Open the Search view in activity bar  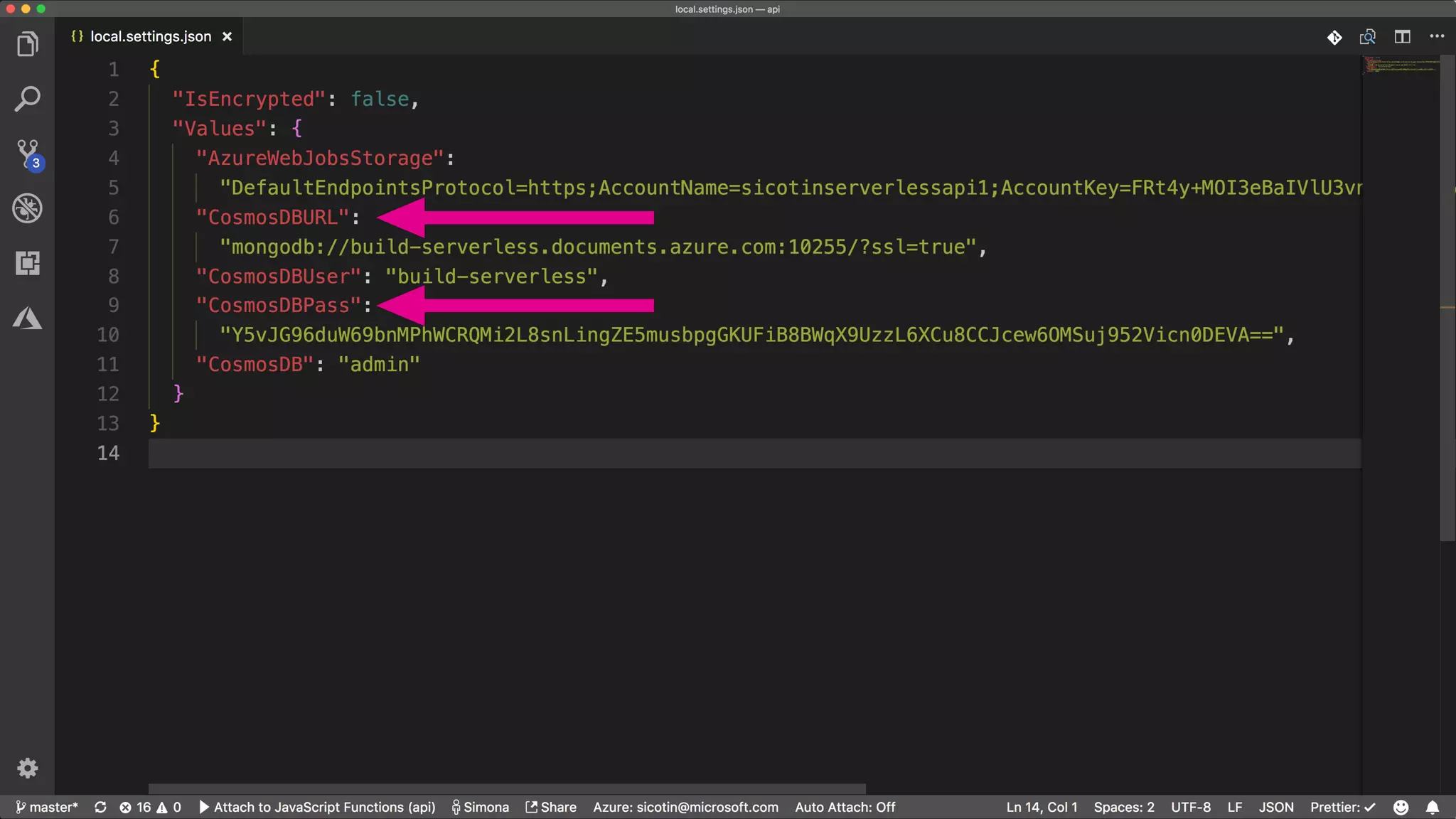point(27,99)
